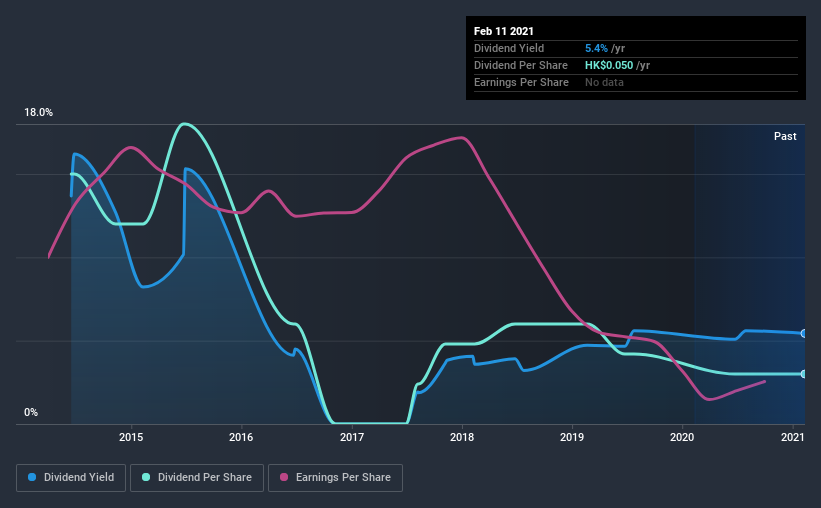Image resolution: width=821 pixels, height=508 pixels.
Task: Select the Dividend Yield endpoint marker on chart
Action: pos(804,334)
